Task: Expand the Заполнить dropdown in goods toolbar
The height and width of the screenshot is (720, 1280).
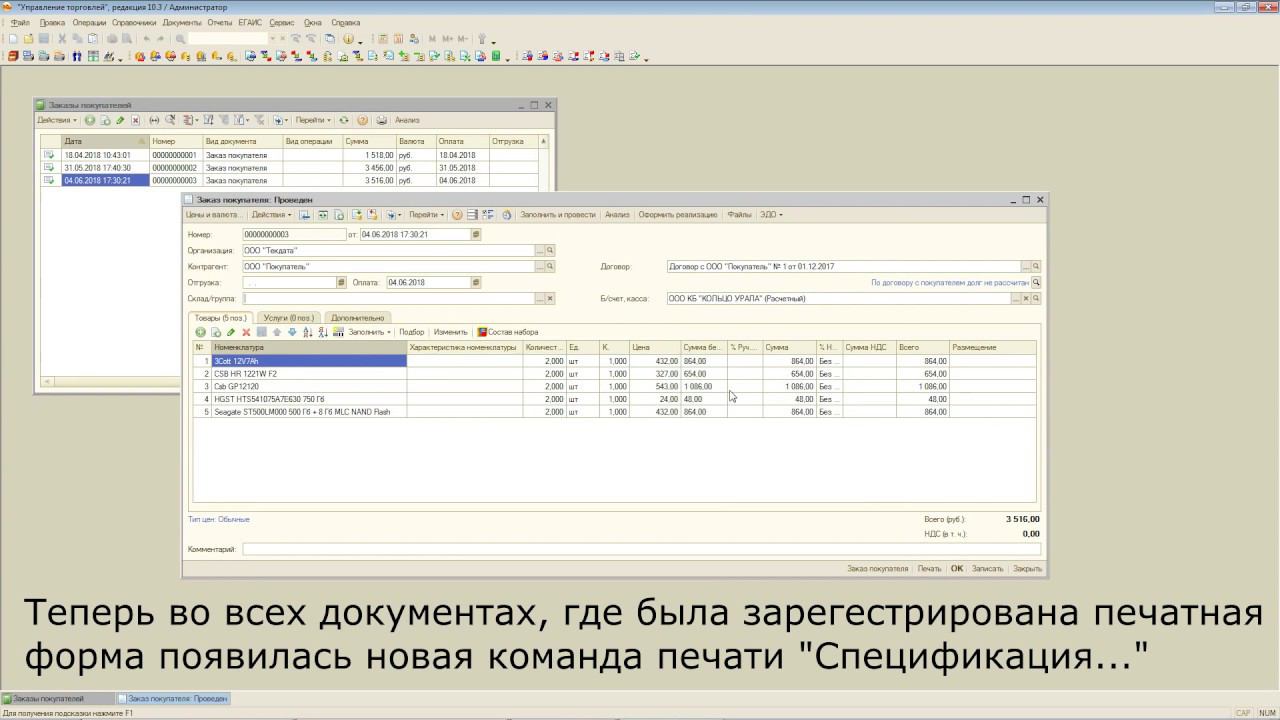Action: point(369,332)
